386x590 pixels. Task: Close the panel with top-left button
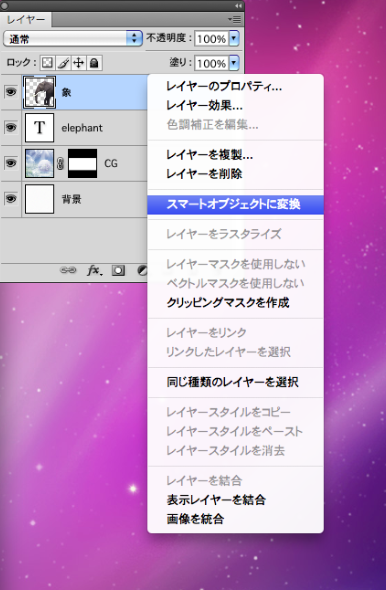(5, 6)
